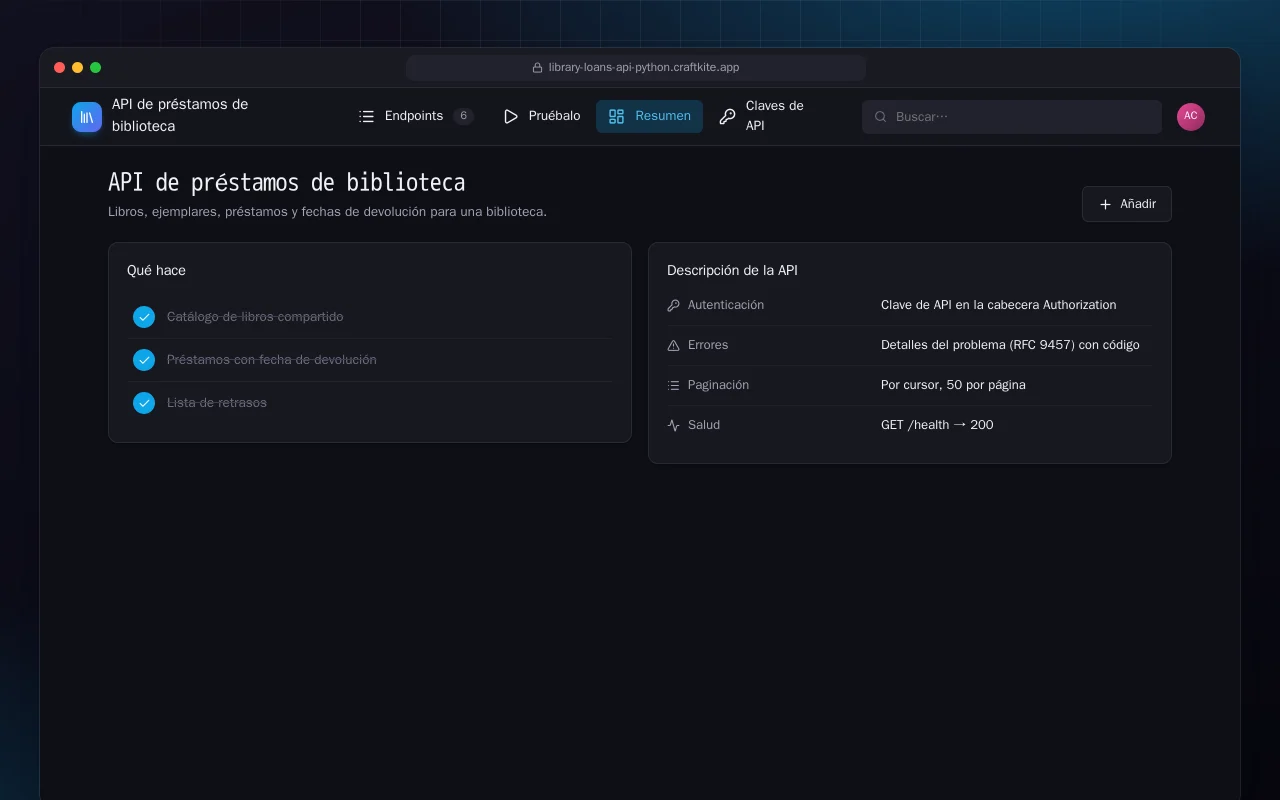This screenshot has height=800, width=1280.
Task: Click the Endpoints list icon
Action: coord(367,116)
